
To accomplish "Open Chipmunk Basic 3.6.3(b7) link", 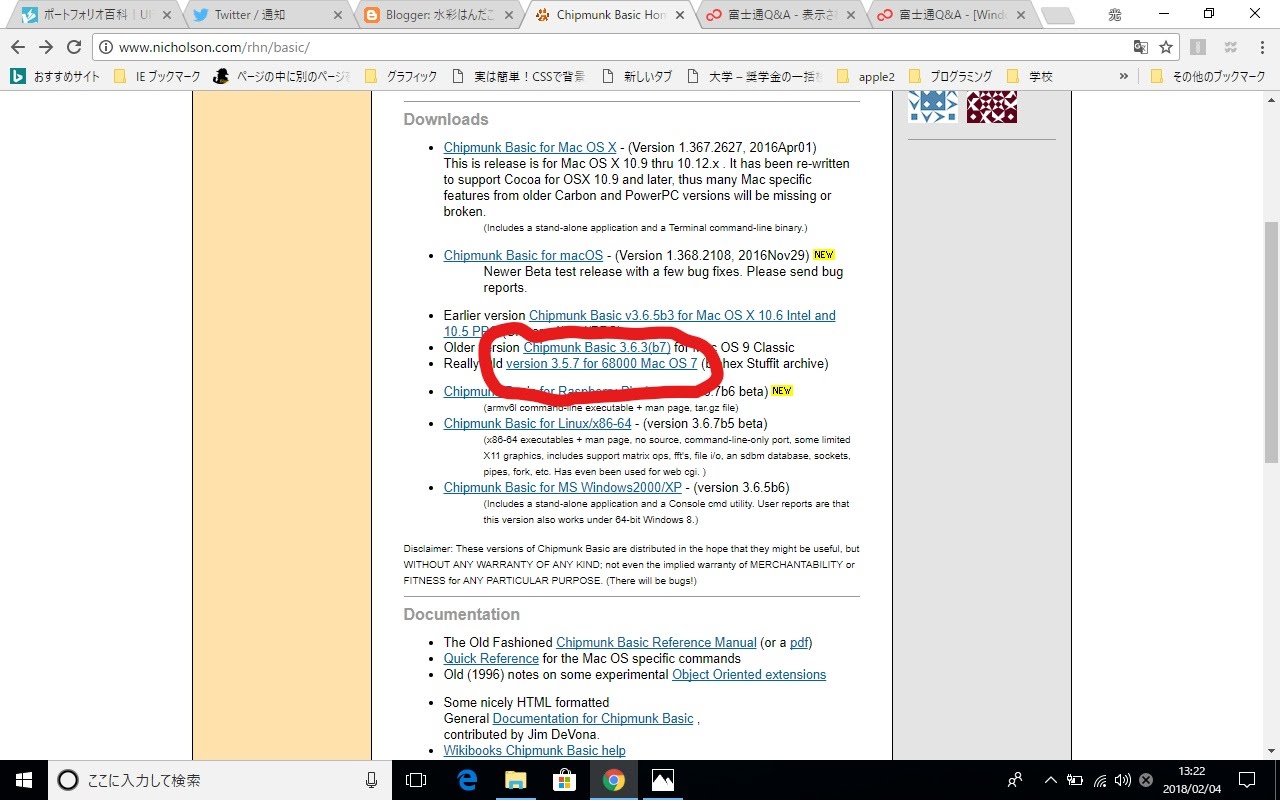I will (x=597, y=348).
